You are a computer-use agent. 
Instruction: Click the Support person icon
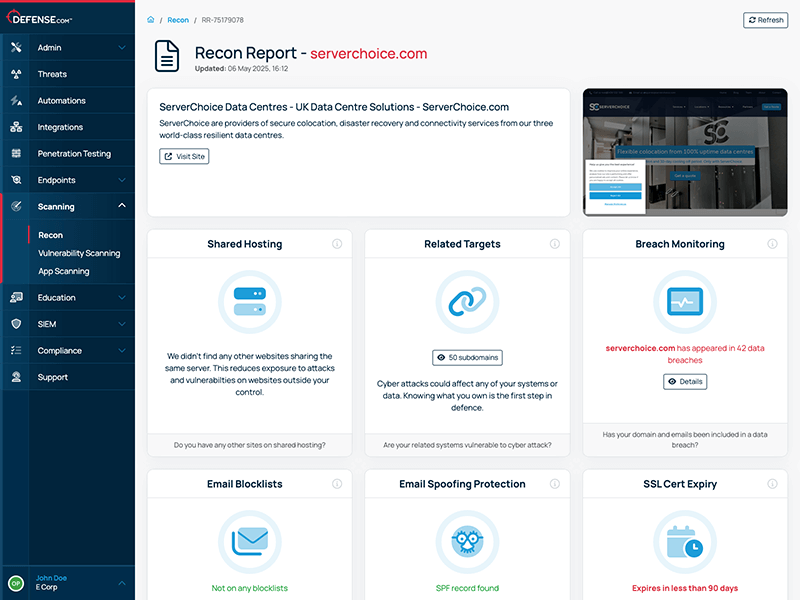16,377
